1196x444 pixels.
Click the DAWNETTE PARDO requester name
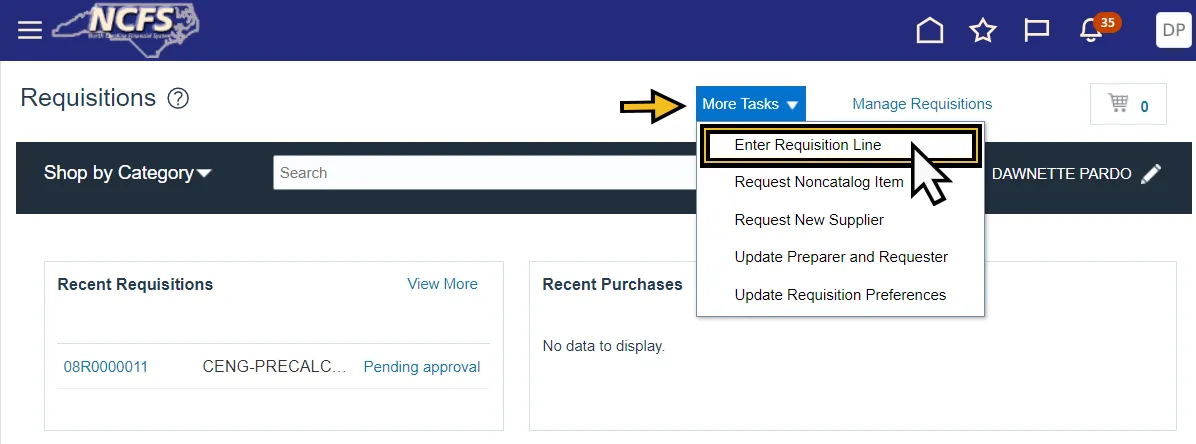[x=1061, y=174]
